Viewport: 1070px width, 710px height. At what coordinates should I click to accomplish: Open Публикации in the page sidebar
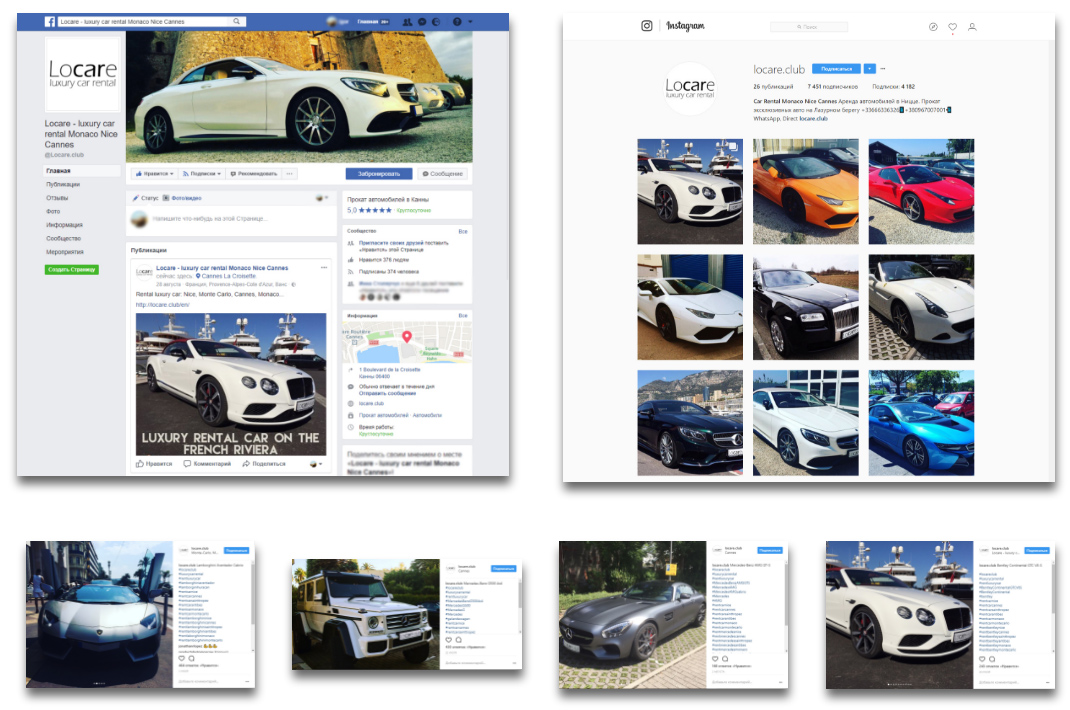tap(63, 184)
